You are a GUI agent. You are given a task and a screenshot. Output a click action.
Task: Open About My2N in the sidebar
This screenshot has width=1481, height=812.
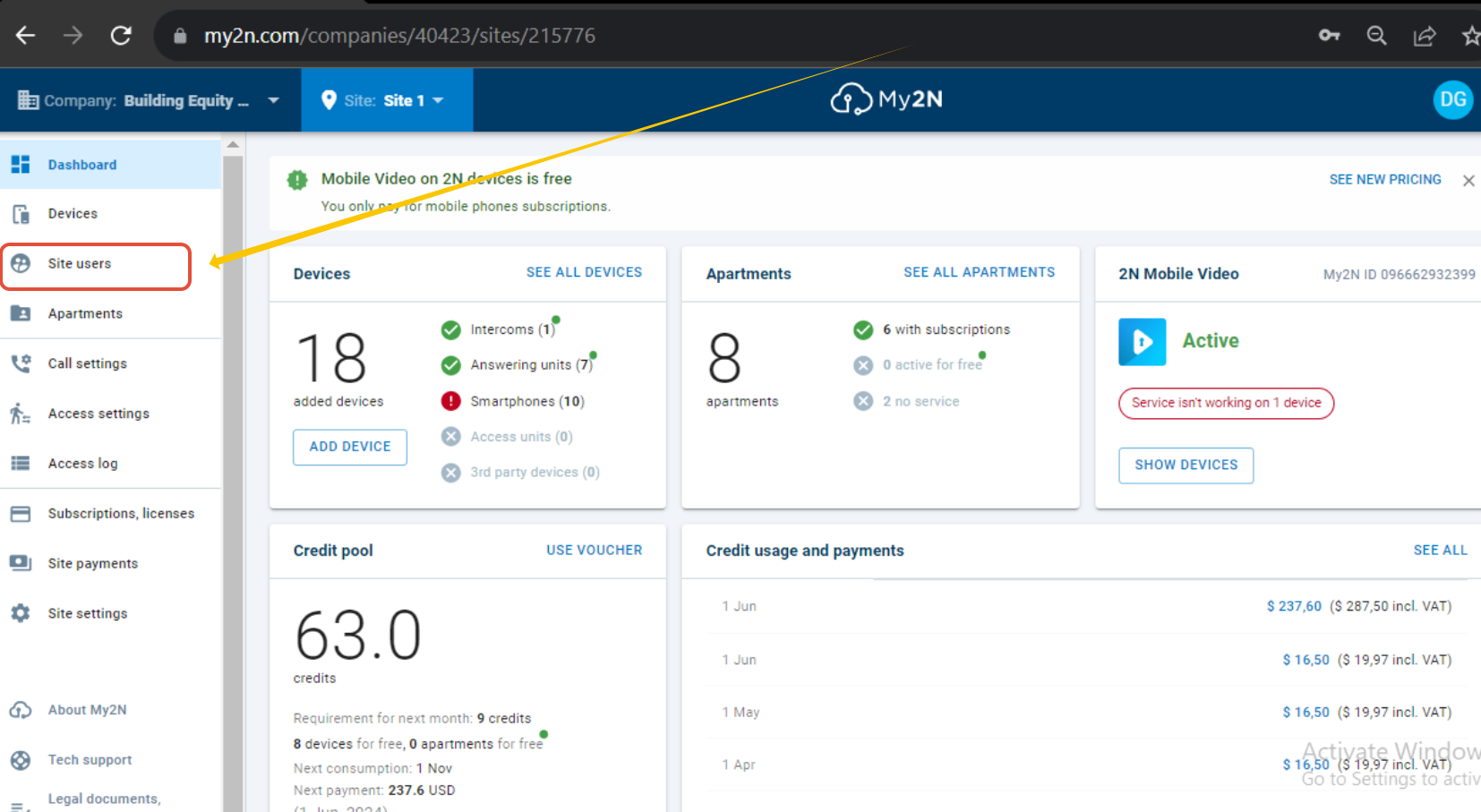tap(110, 710)
